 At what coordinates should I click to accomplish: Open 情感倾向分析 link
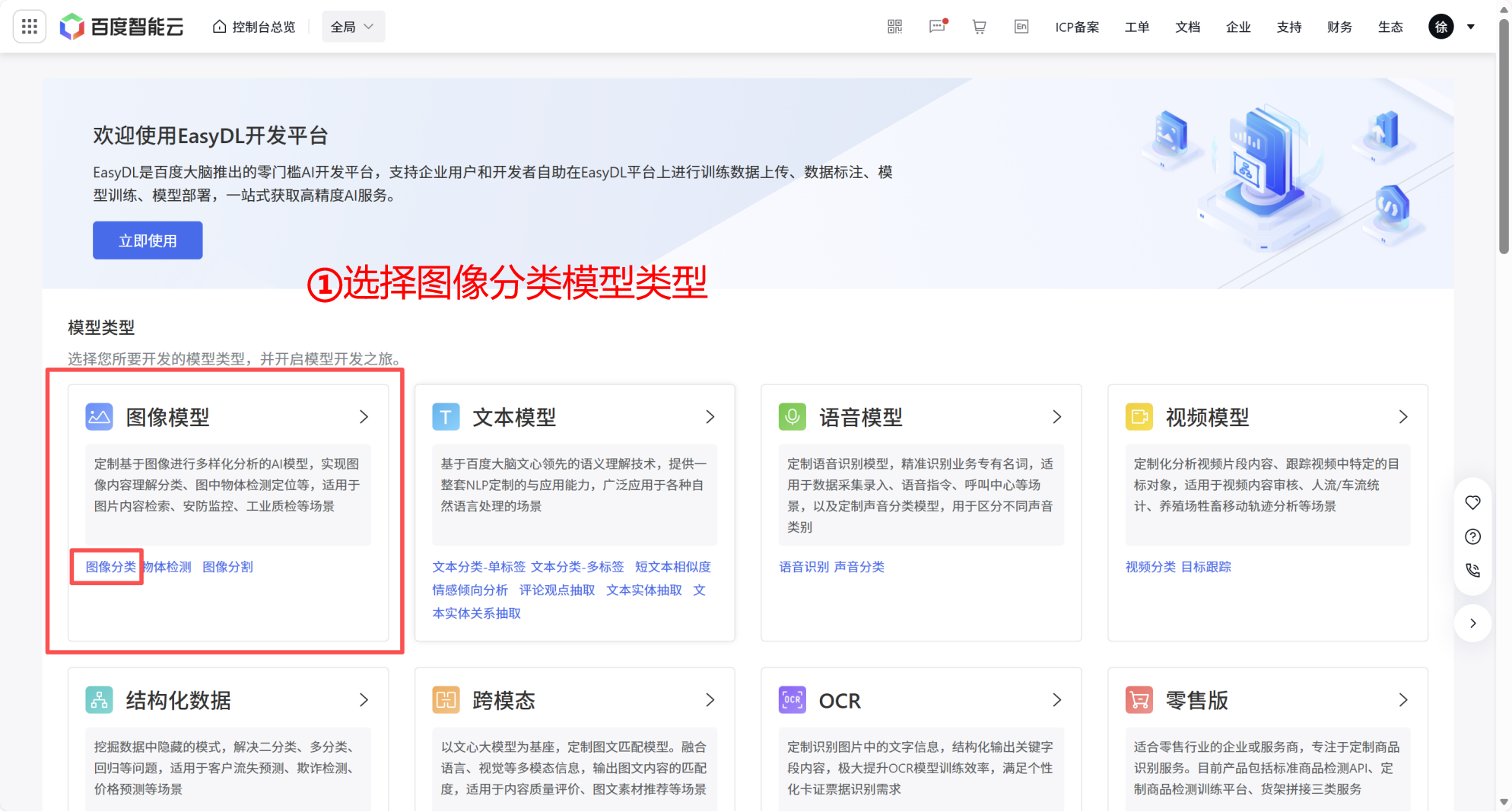[470, 591]
